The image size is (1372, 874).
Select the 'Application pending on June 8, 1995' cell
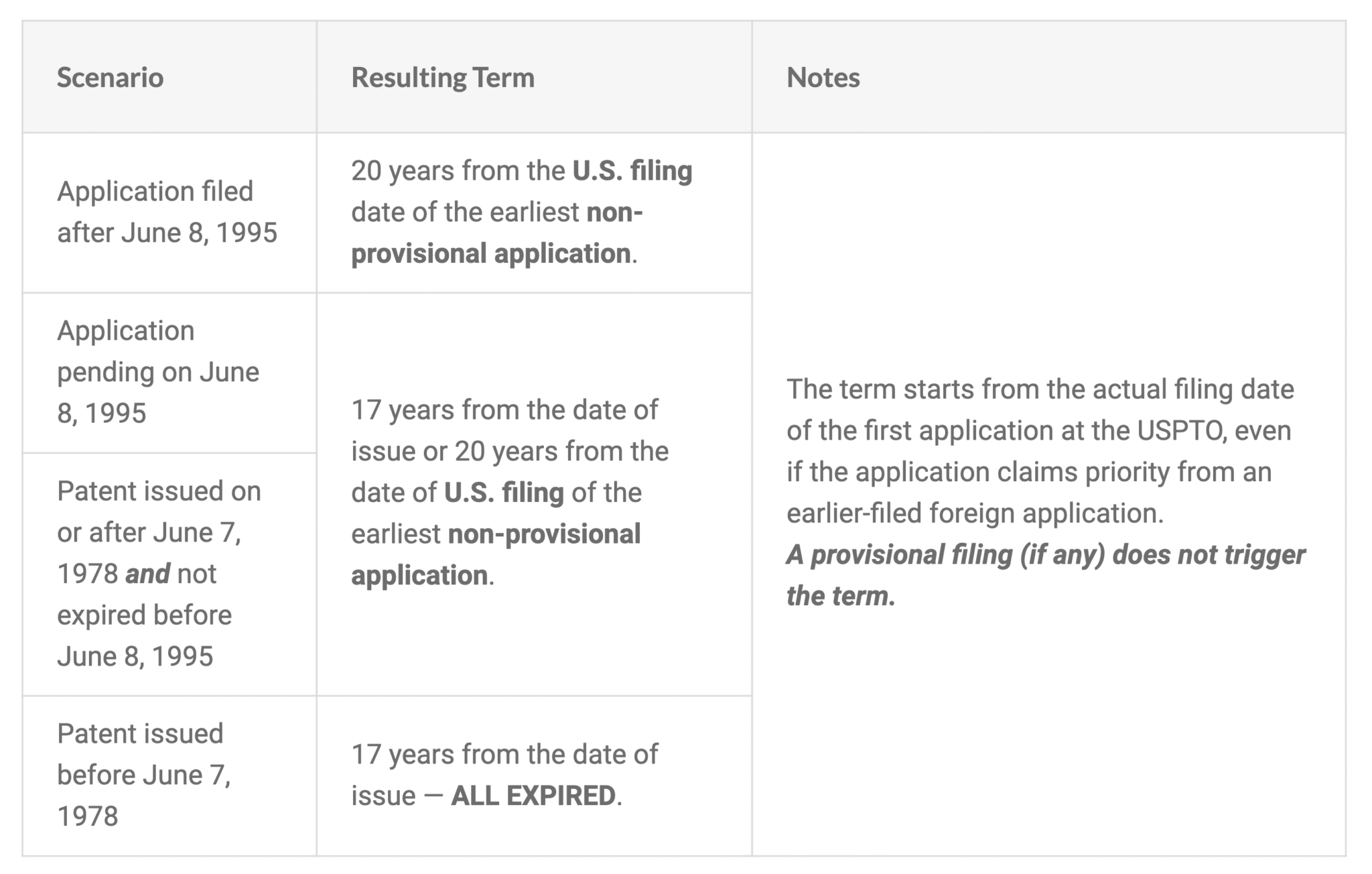tap(169, 373)
